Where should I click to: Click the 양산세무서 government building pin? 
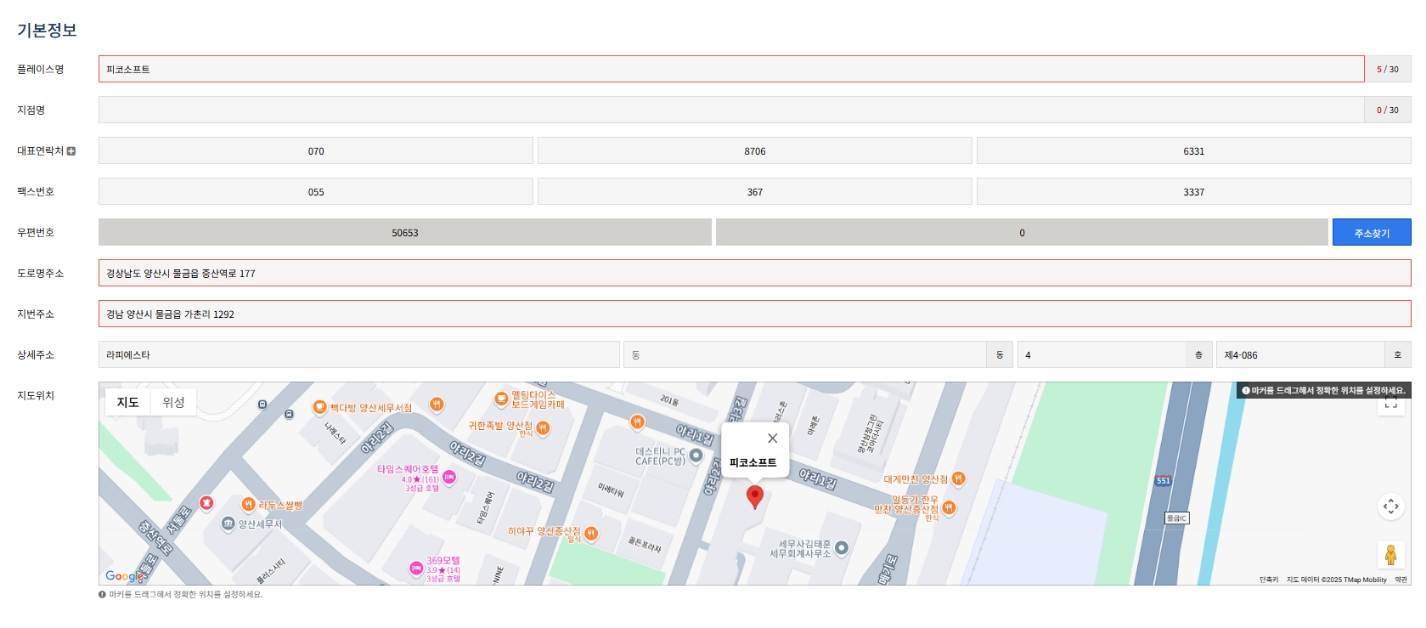click(x=228, y=524)
